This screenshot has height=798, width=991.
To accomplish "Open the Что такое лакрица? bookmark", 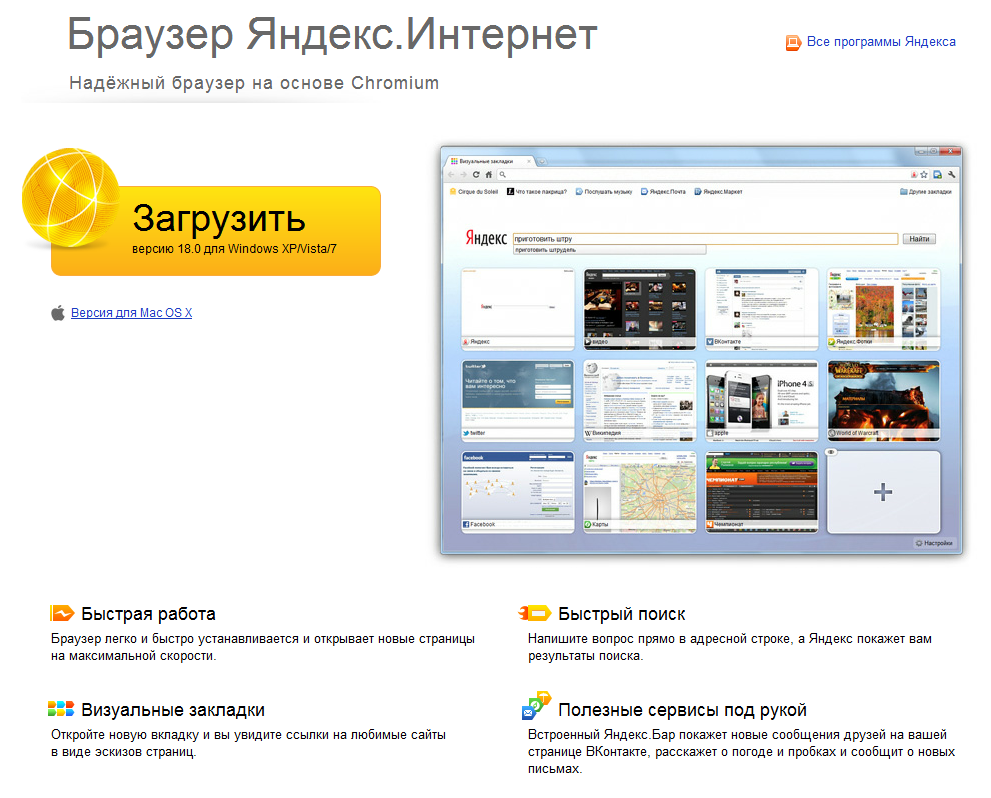I will pos(537,191).
